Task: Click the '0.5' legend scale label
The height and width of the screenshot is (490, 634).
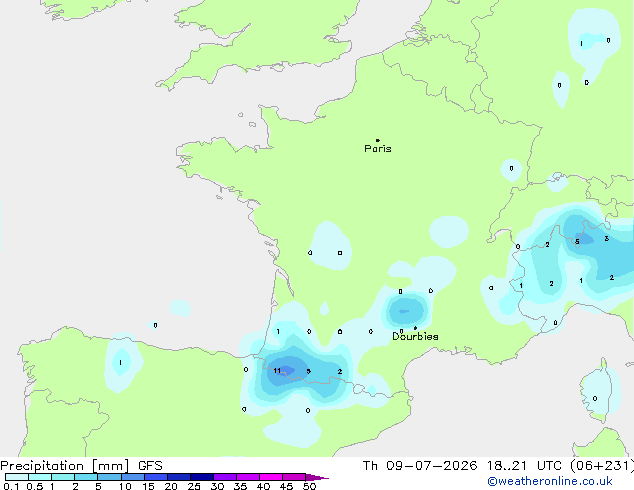Action: [35, 486]
